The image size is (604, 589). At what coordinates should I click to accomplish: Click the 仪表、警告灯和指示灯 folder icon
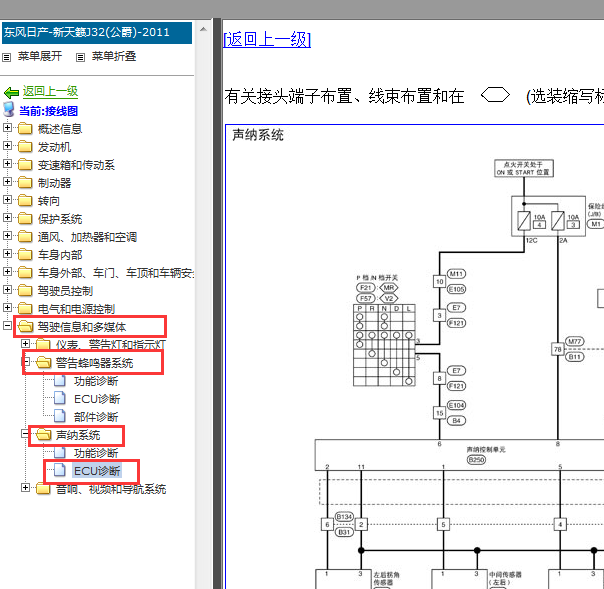(x=44, y=344)
